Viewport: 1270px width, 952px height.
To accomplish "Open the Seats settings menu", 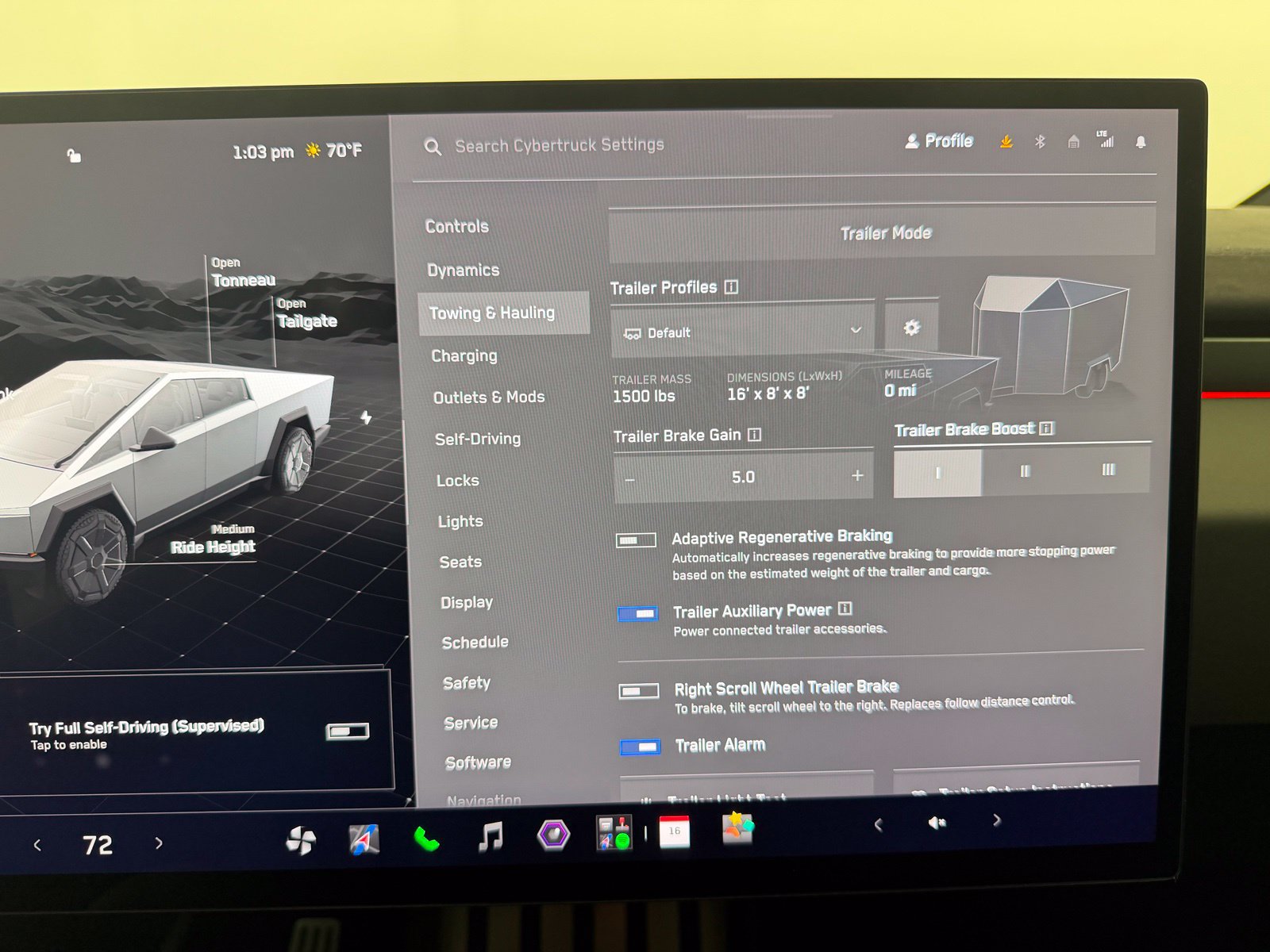I will tap(460, 562).
